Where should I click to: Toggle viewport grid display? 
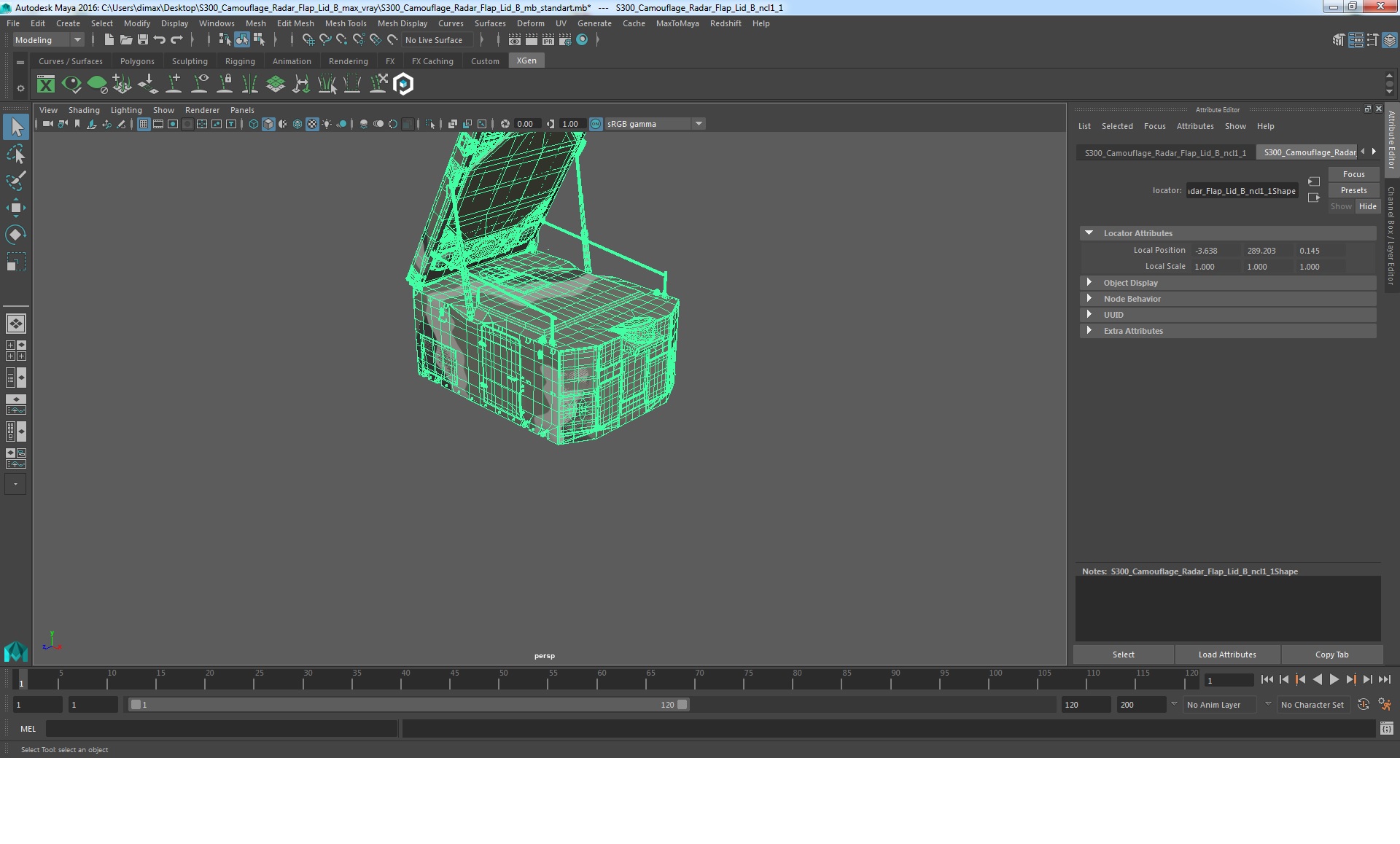click(x=144, y=124)
